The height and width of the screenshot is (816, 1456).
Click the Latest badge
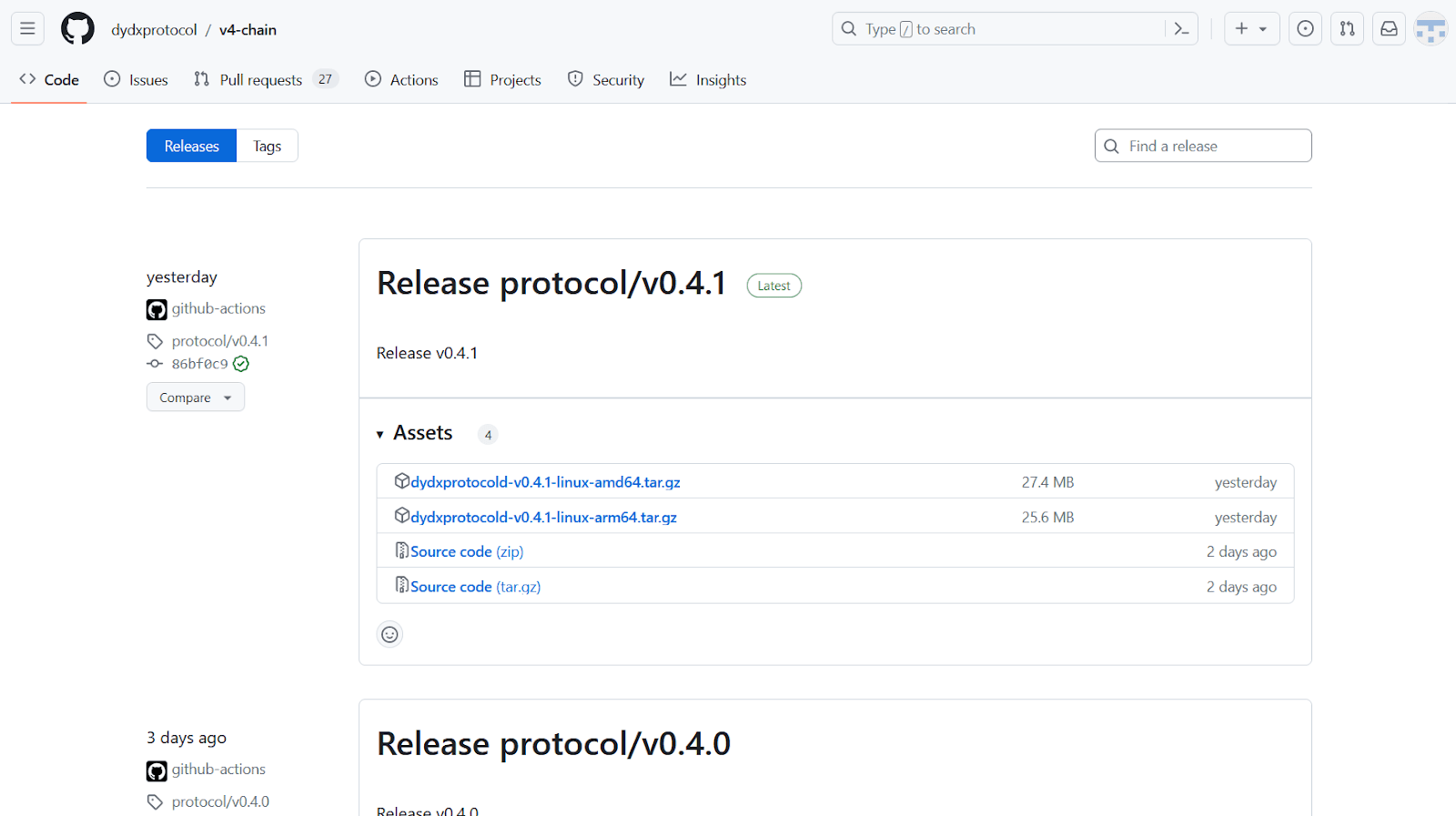(x=774, y=286)
